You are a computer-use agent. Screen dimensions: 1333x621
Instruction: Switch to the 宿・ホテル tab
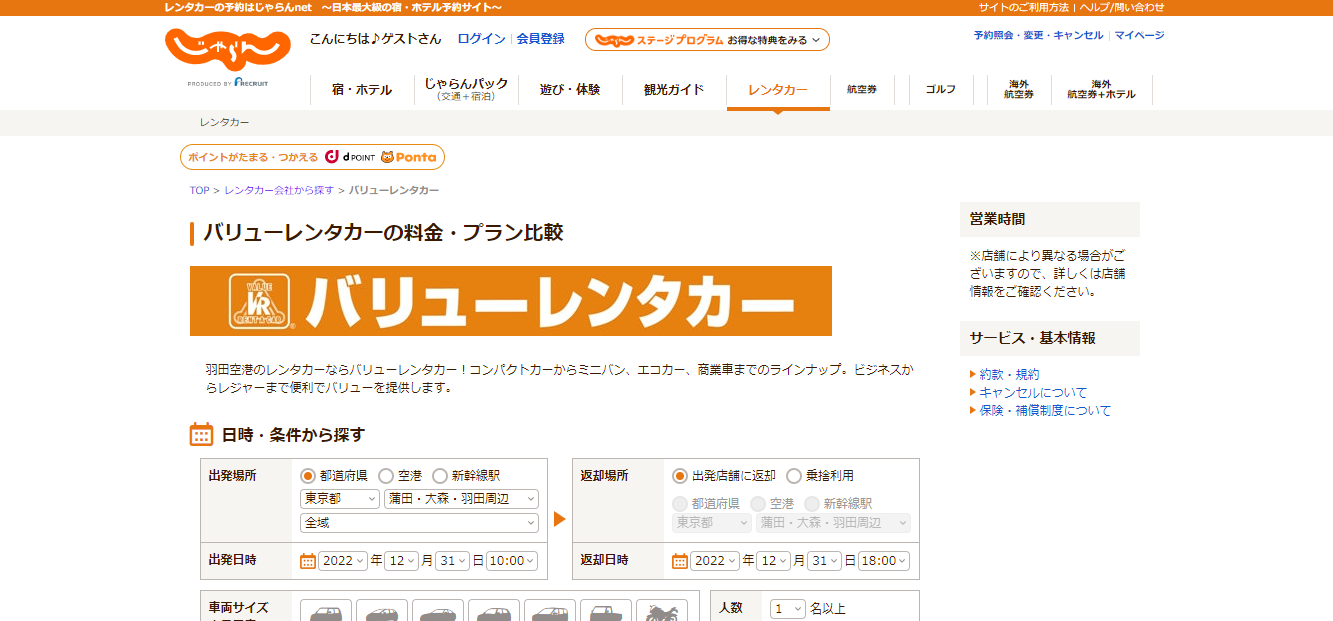tap(362, 90)
